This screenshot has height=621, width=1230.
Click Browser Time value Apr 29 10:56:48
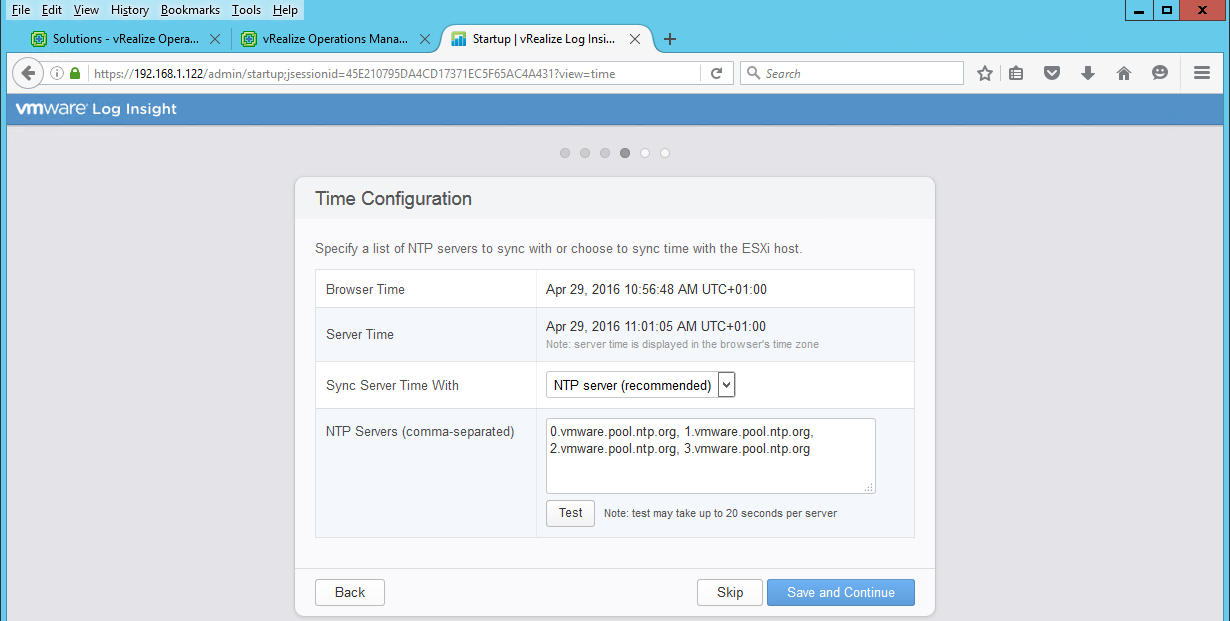tap(656, 289)
